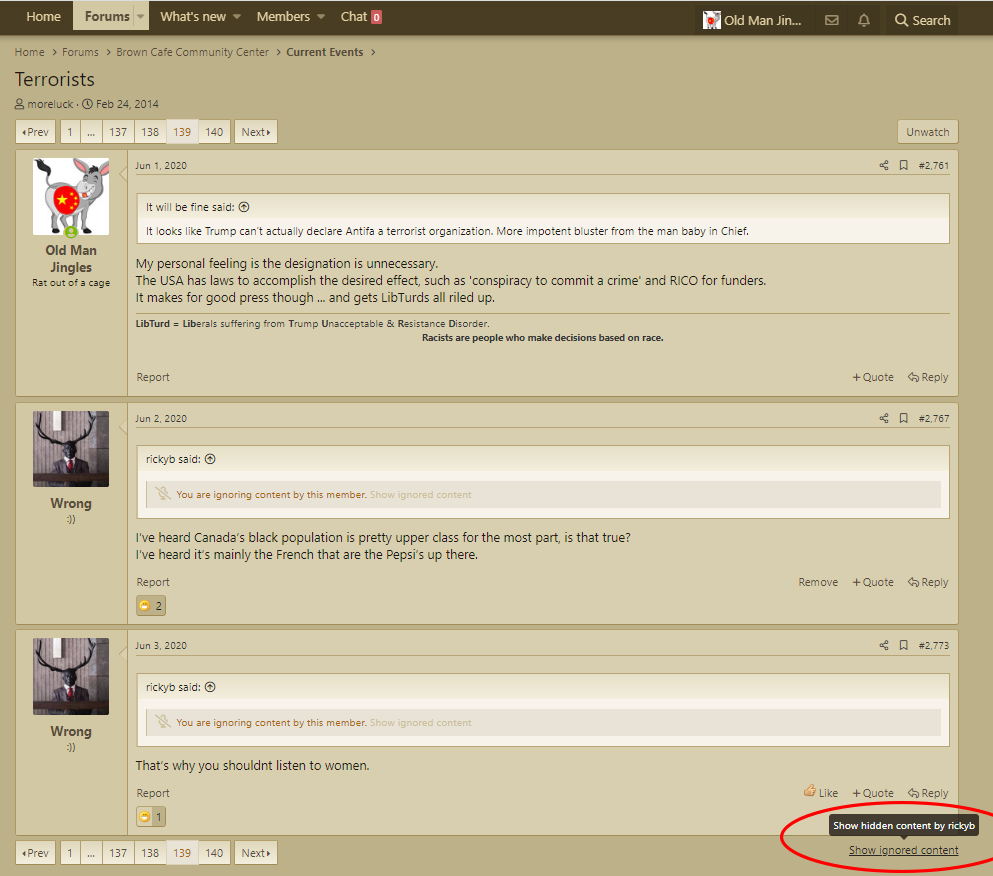Jump to rickyb quote in post #2,773
Screen dimensions: 993x876
click(x=210, y=687)
